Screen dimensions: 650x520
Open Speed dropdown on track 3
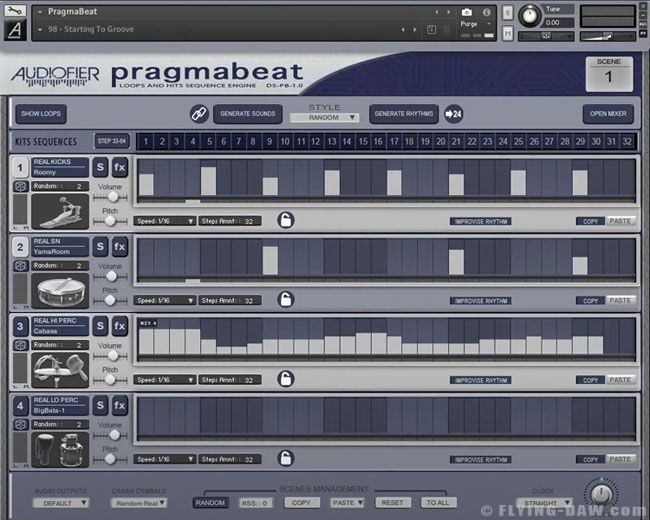click(165, 379)
